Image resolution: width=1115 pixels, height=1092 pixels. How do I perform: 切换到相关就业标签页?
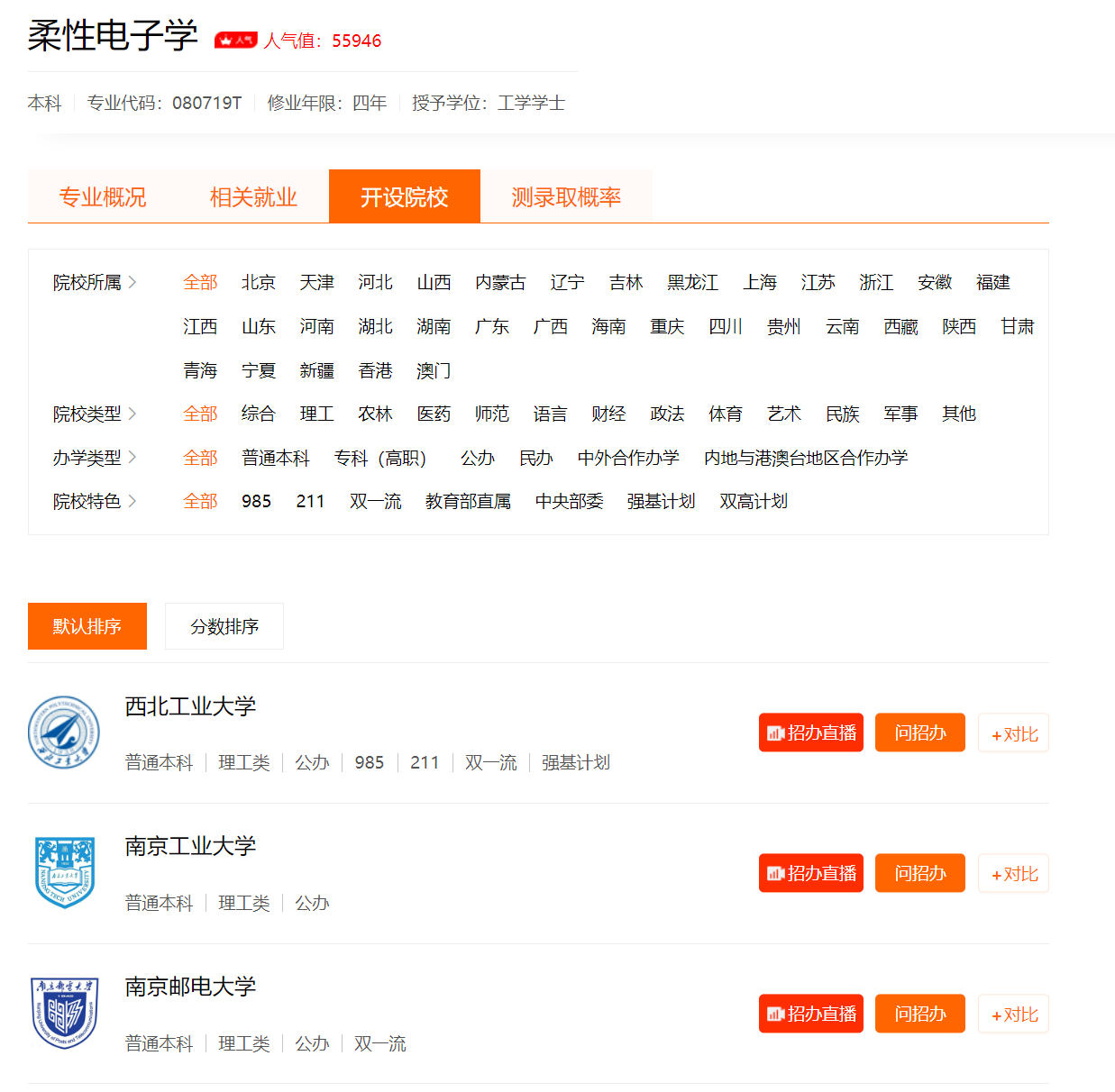click(253, 196)
